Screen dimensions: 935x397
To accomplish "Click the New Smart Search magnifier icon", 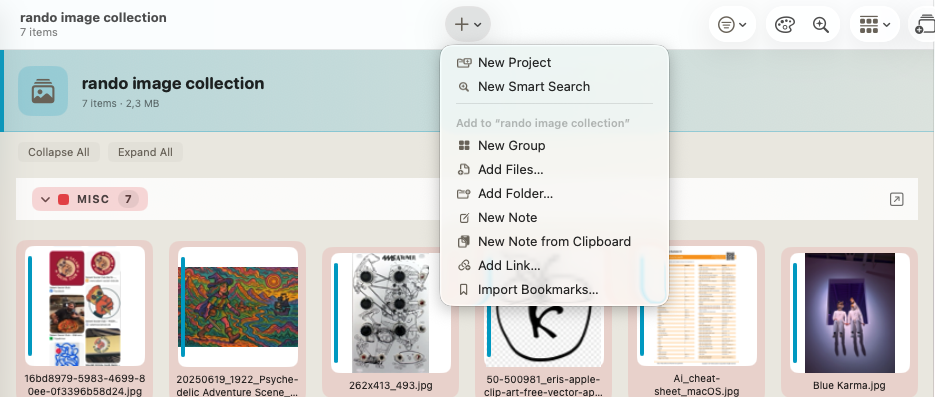I will pyautogui.click(x=463, y=86).
